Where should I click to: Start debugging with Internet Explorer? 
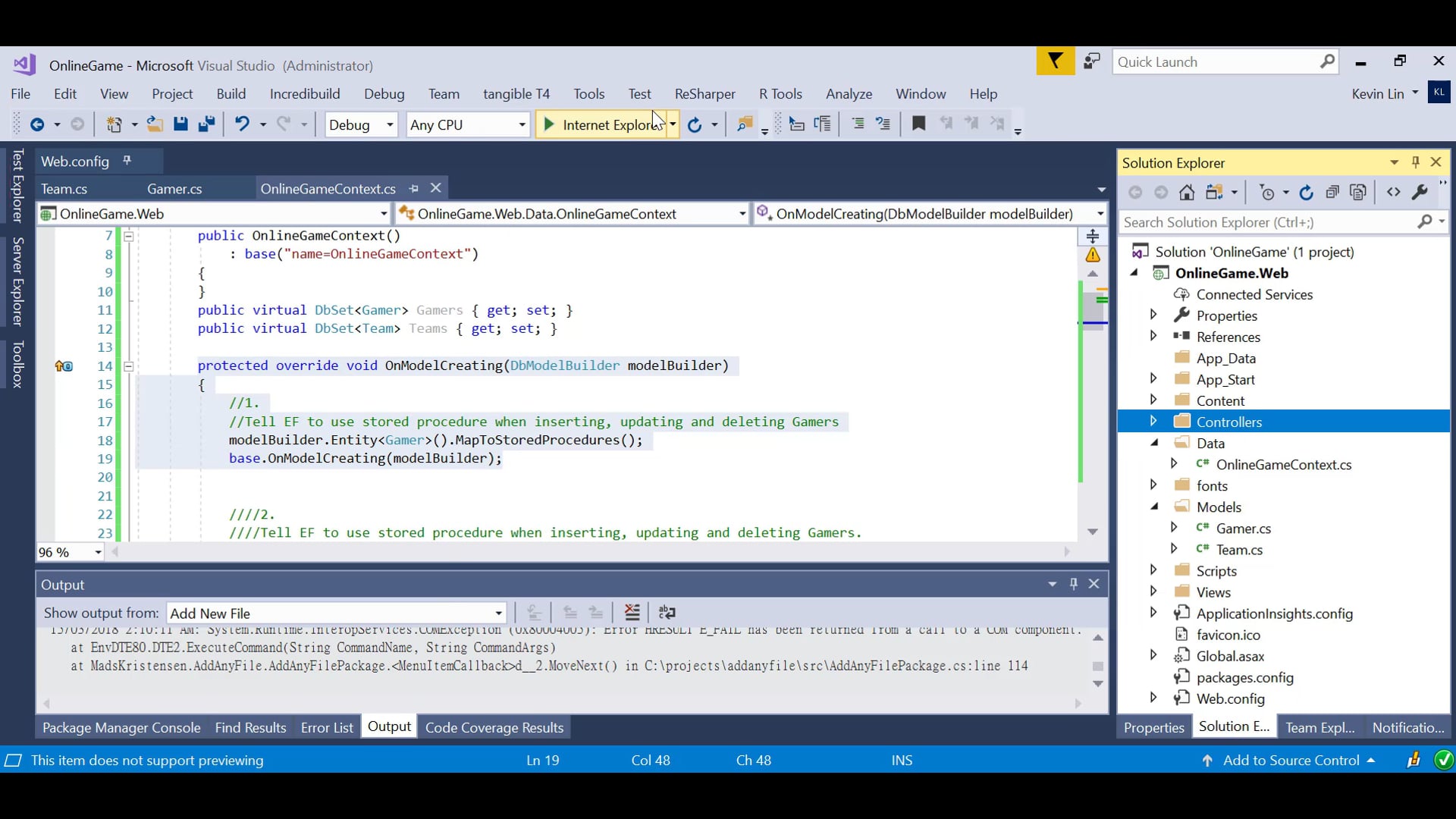[x=603, y=124]
